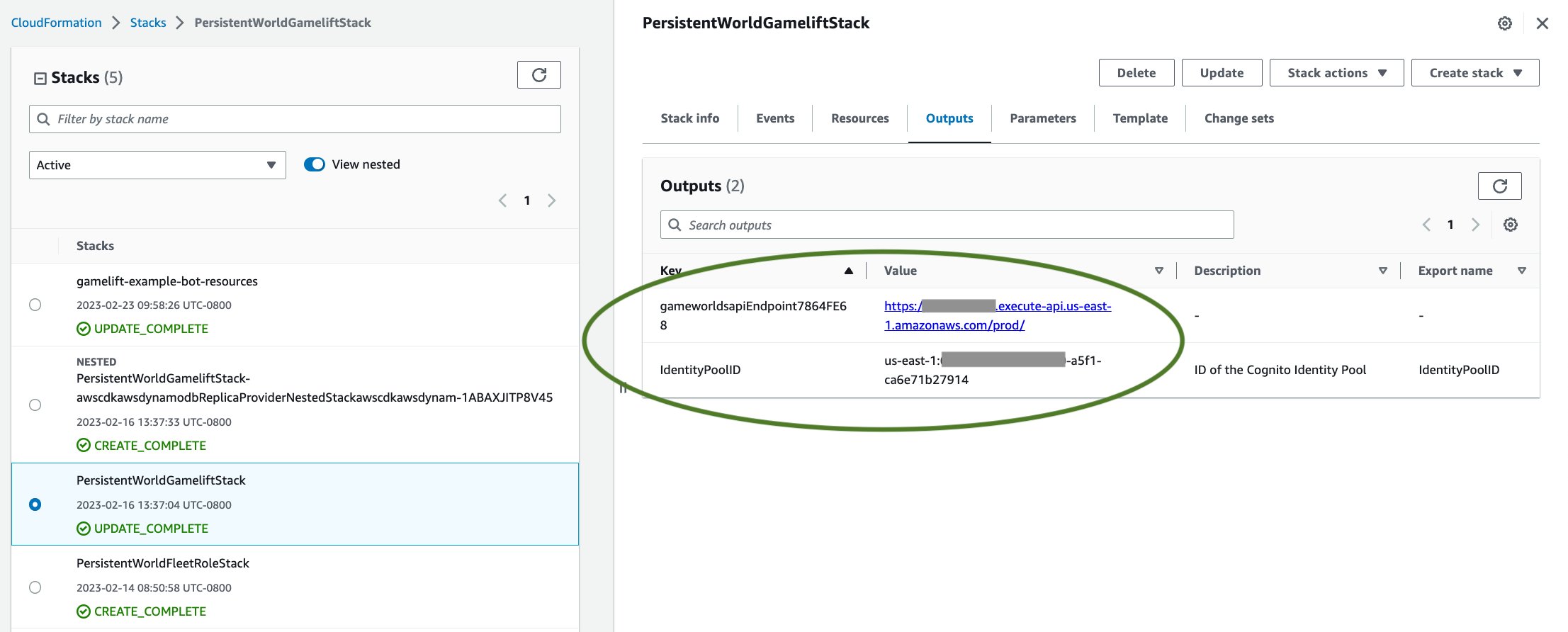Click the Update stack button

pyautogui.click(x=1222, y=73)
